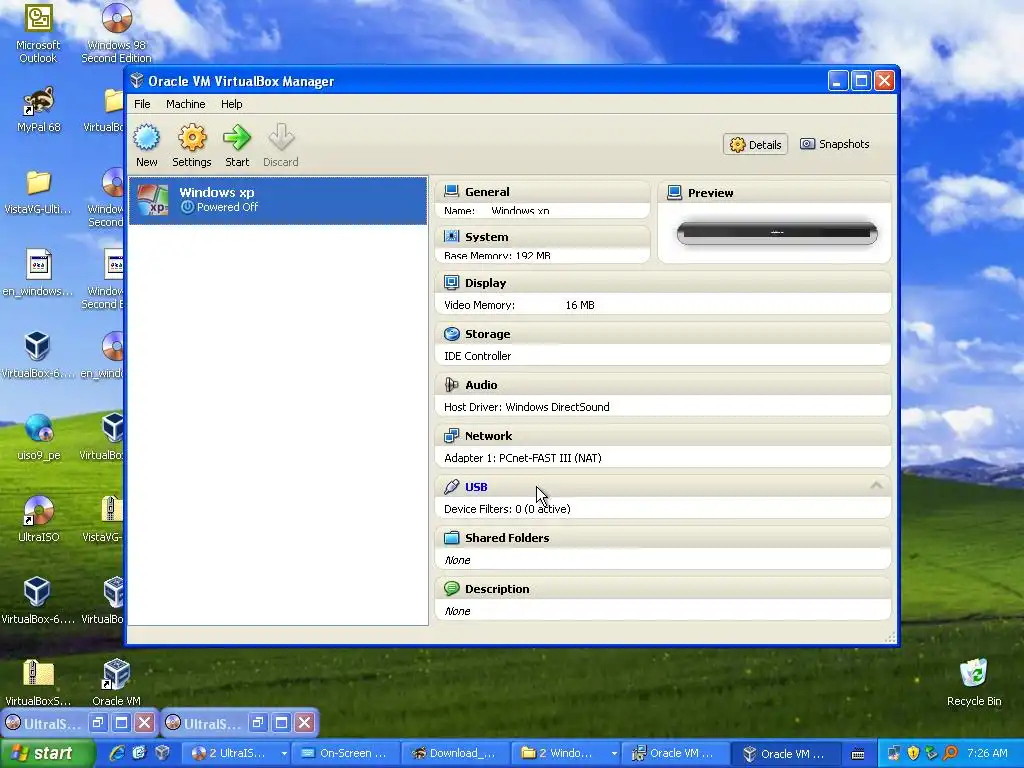Click "Host Driver: Windows DirectSound" text

[x=526, y=407]
